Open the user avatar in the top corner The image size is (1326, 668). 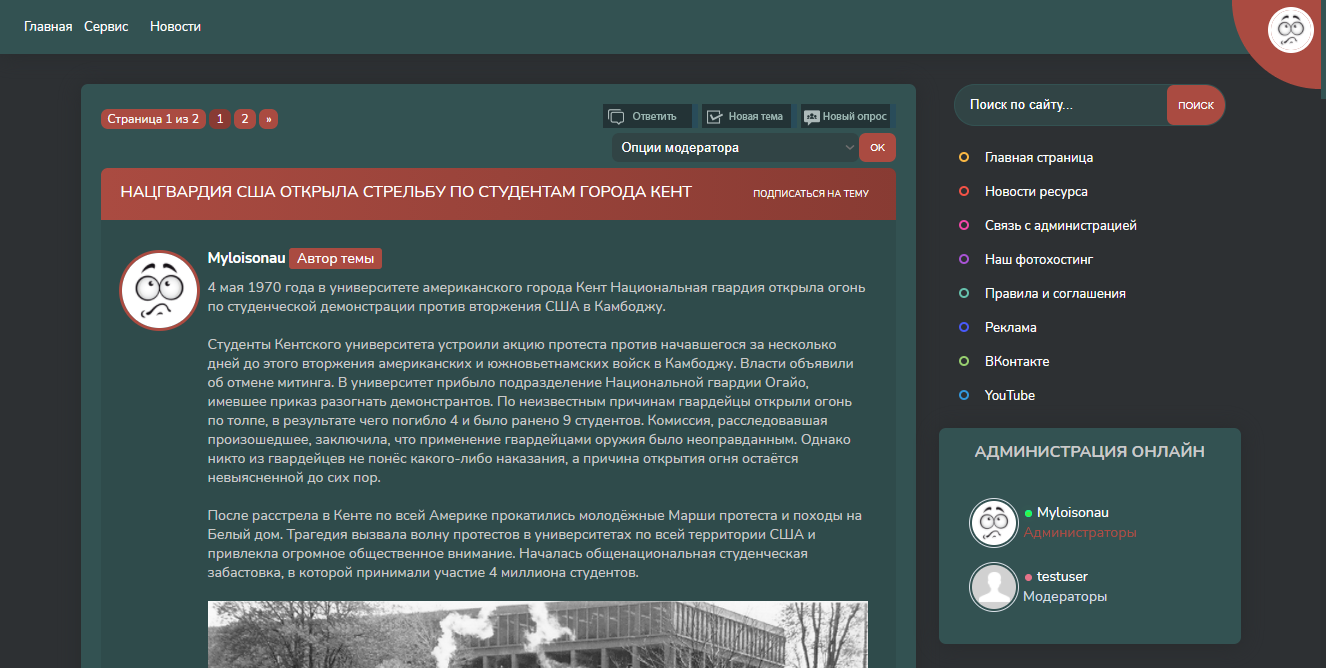click(x=1291, y=30)
